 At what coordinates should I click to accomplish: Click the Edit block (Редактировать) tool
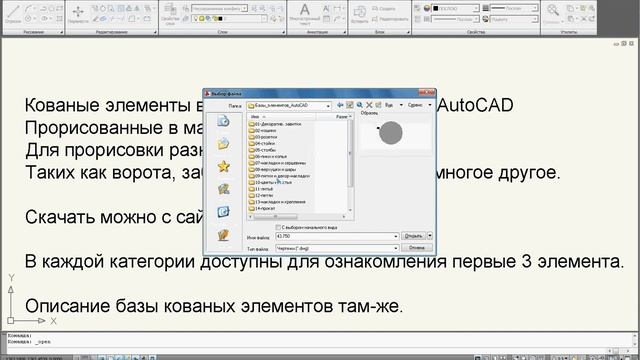point(391,19)
